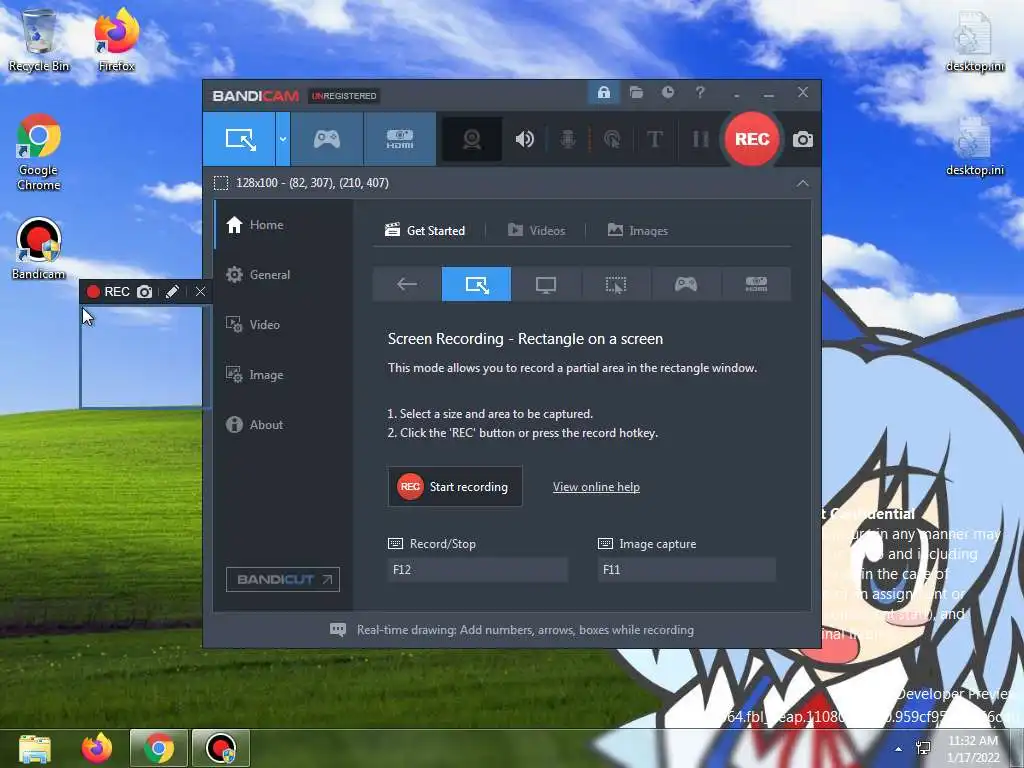
Task: Click the camera icon on capture rectangle bar
Action: (x=144, y=292)
